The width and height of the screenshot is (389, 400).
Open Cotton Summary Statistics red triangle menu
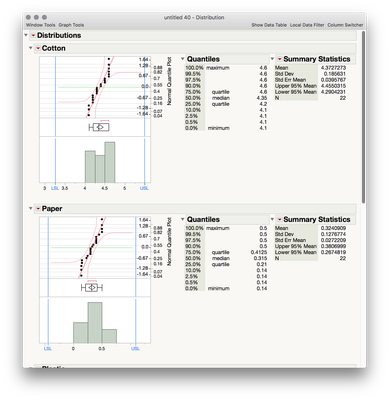280,59
